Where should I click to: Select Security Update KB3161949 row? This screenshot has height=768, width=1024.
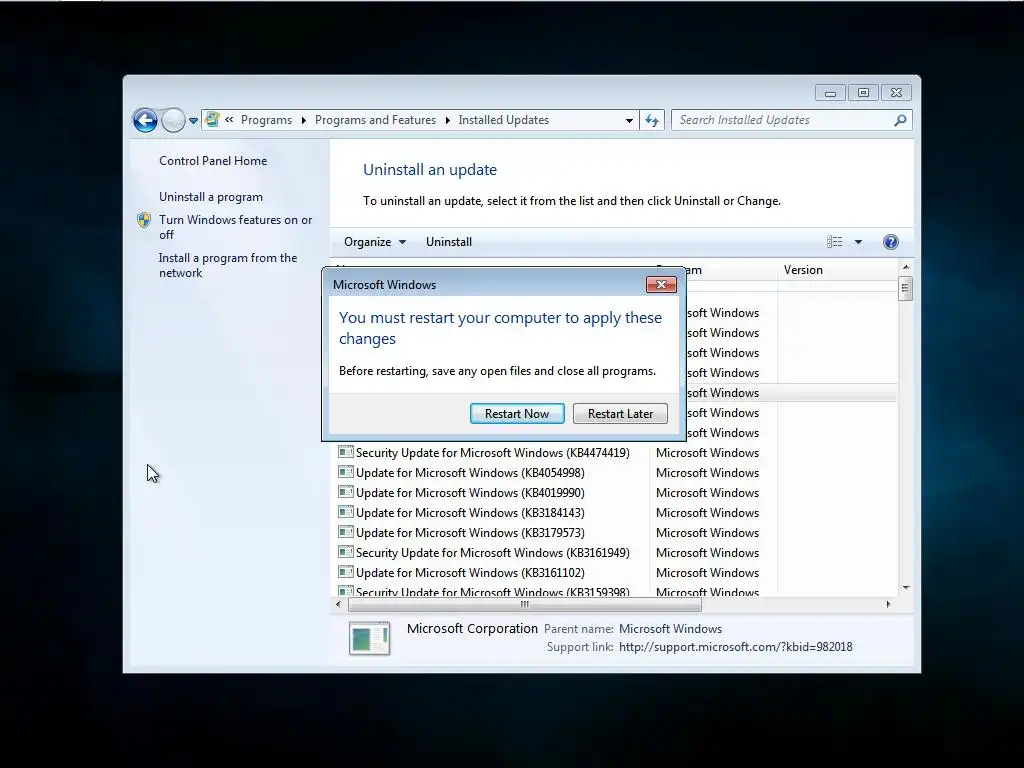click(616, 552)
